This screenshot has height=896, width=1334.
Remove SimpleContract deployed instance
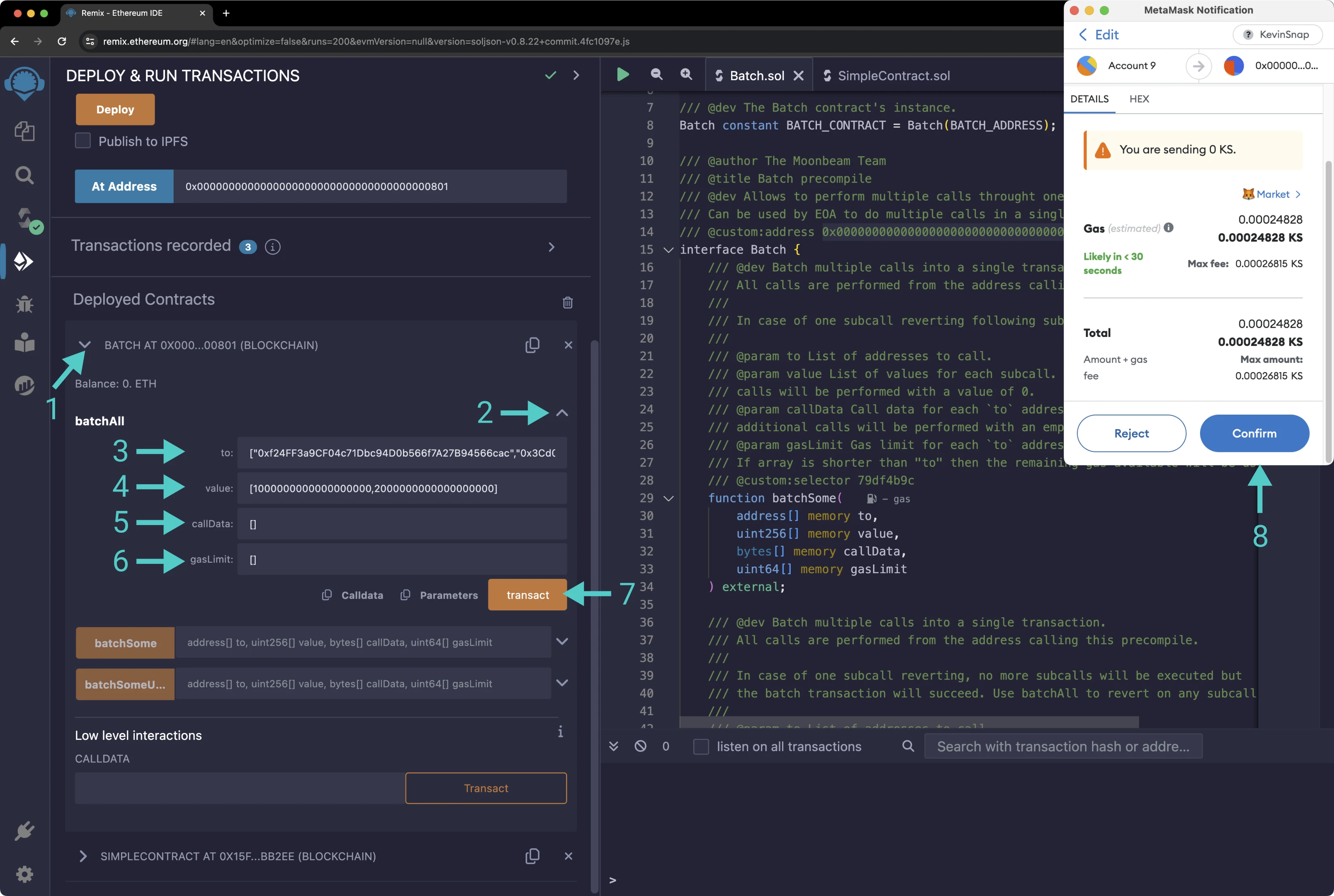(568, 856)
